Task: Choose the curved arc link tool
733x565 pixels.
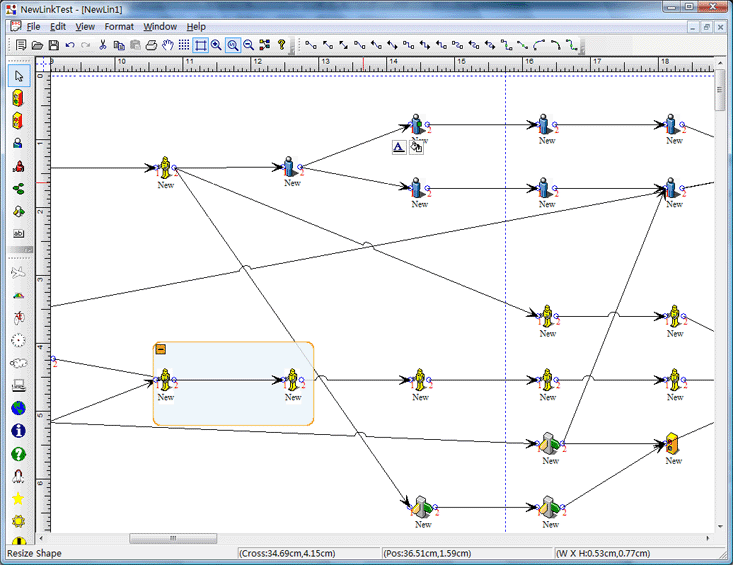Action: point(539,45)
